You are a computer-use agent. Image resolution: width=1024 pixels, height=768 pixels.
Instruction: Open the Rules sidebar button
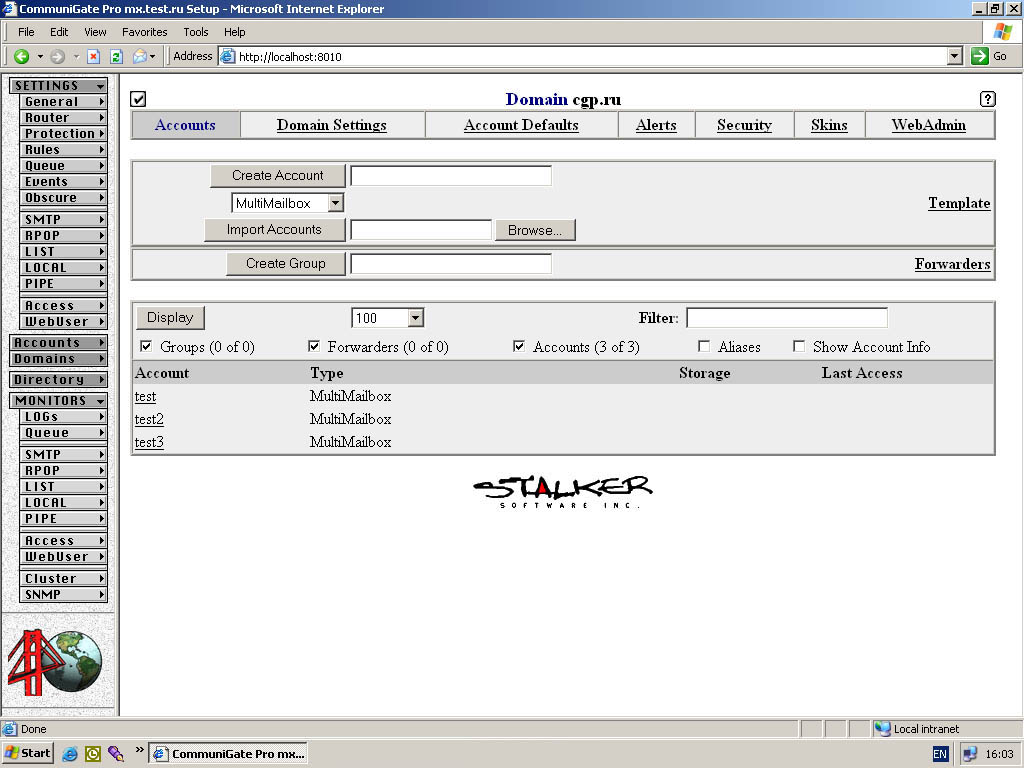click(63, 150)
